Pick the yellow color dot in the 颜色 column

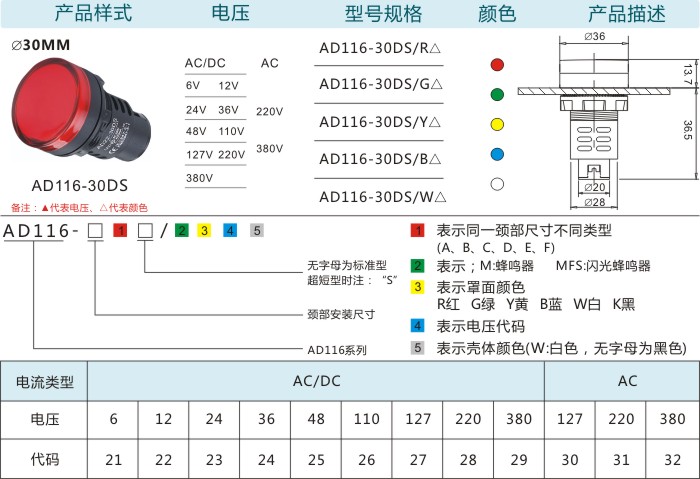pos(496,125)
